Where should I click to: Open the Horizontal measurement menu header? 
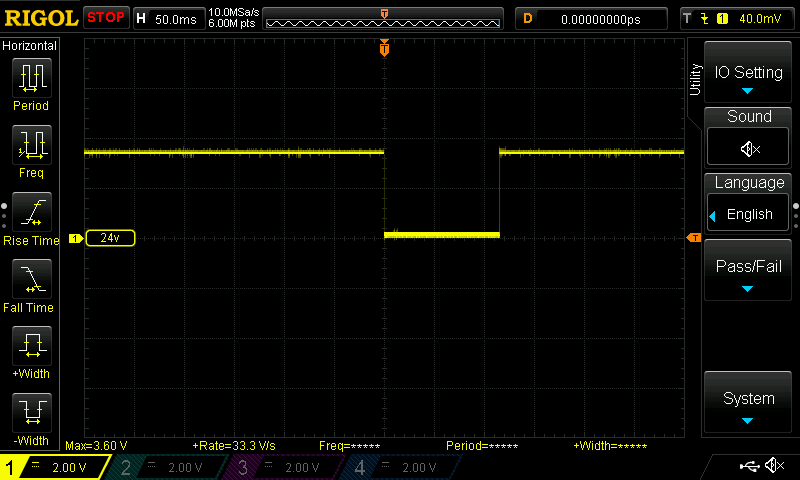coord(30,46)
